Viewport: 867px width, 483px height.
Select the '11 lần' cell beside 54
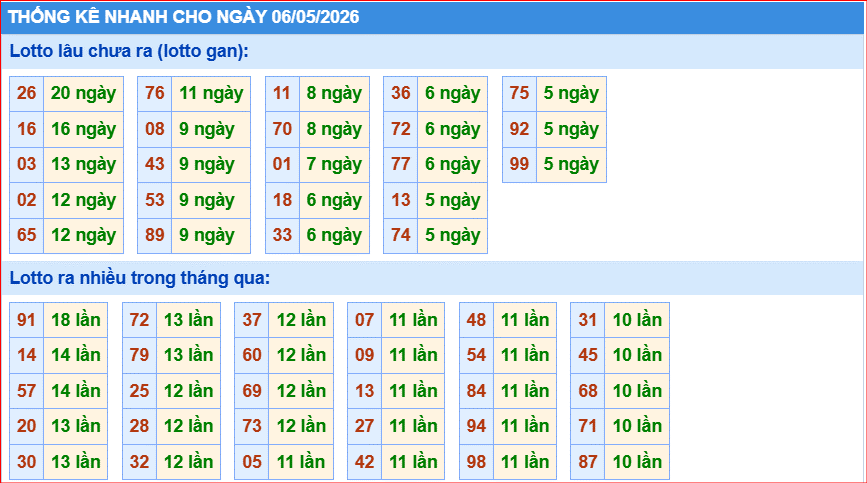click(525, 355)
